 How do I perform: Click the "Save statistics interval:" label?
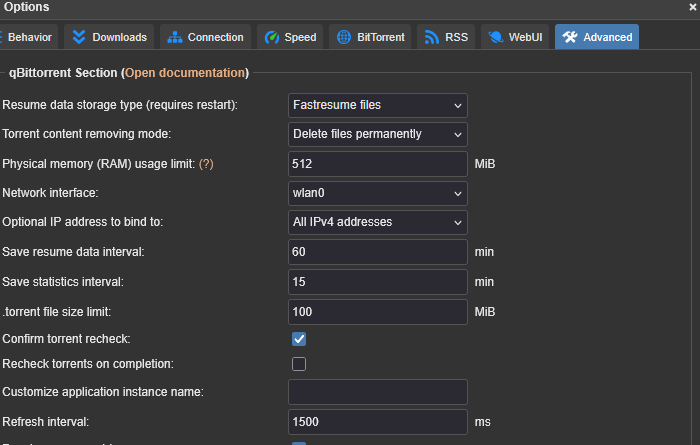[63, 282]
